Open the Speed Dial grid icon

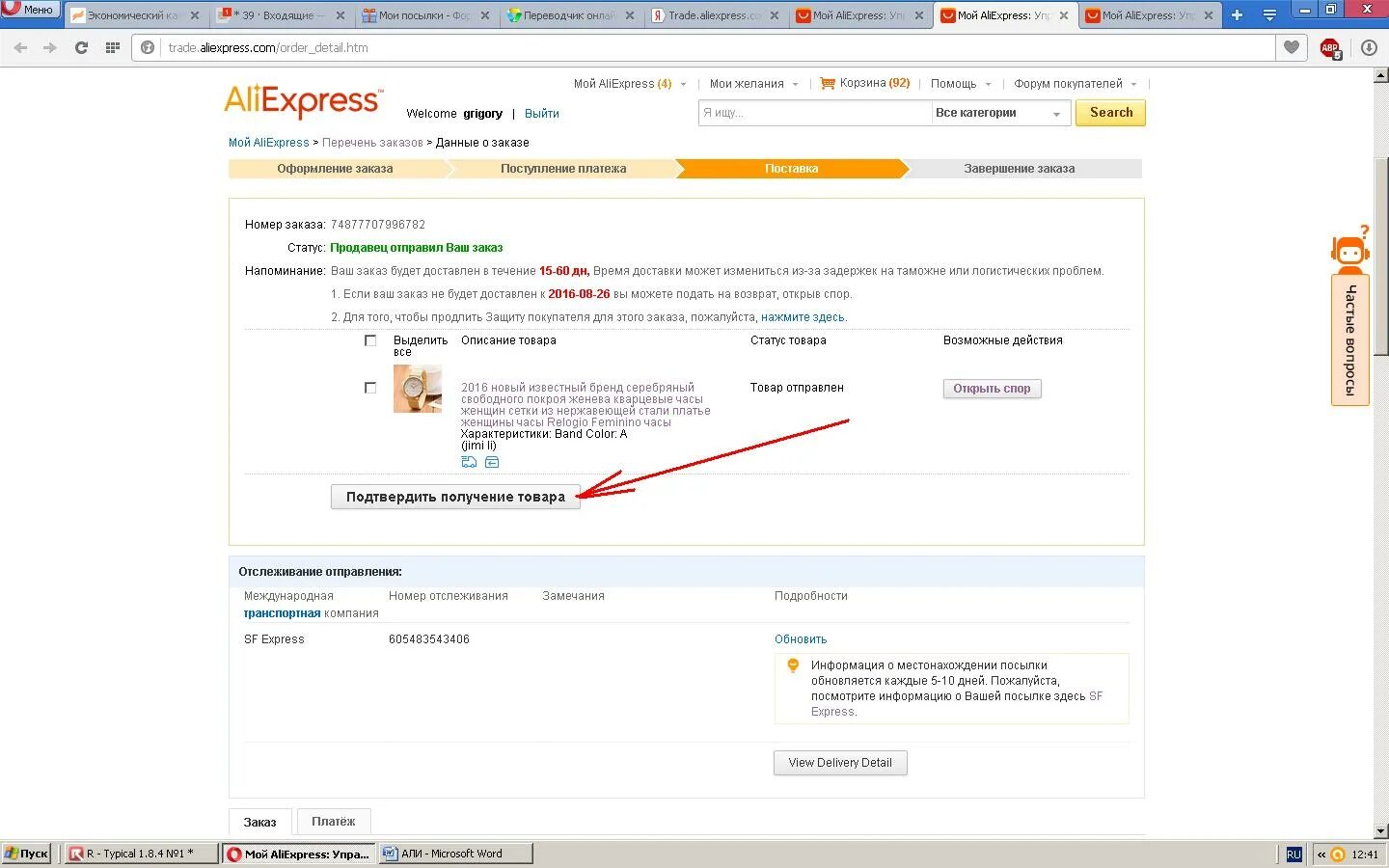pyautogui.click(x=113, y=47)
